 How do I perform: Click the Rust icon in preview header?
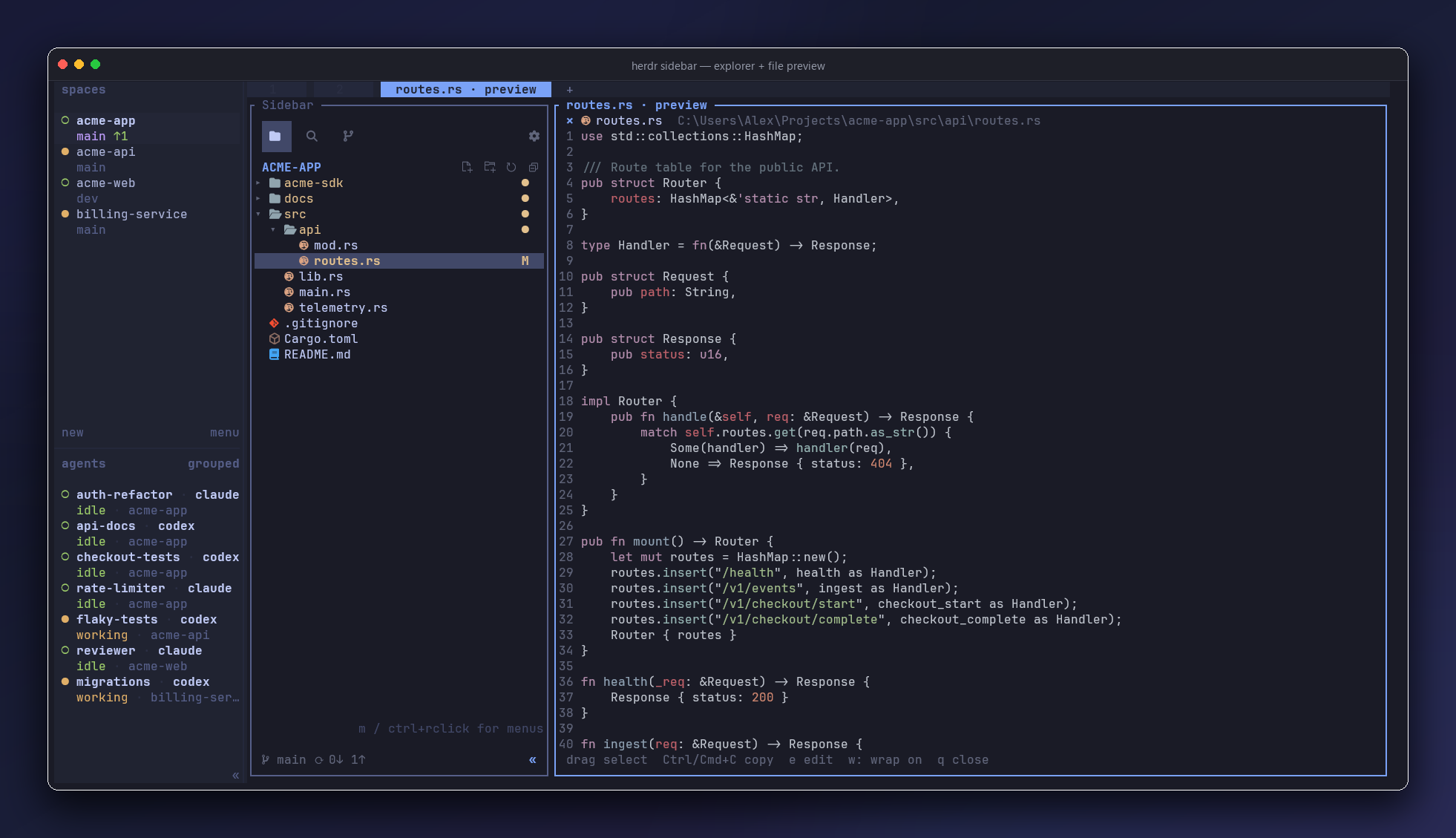pyautogui.click(x=586, y=121)
